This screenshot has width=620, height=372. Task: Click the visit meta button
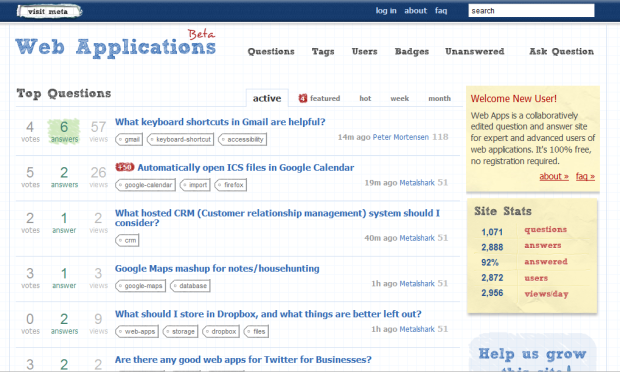49,11
